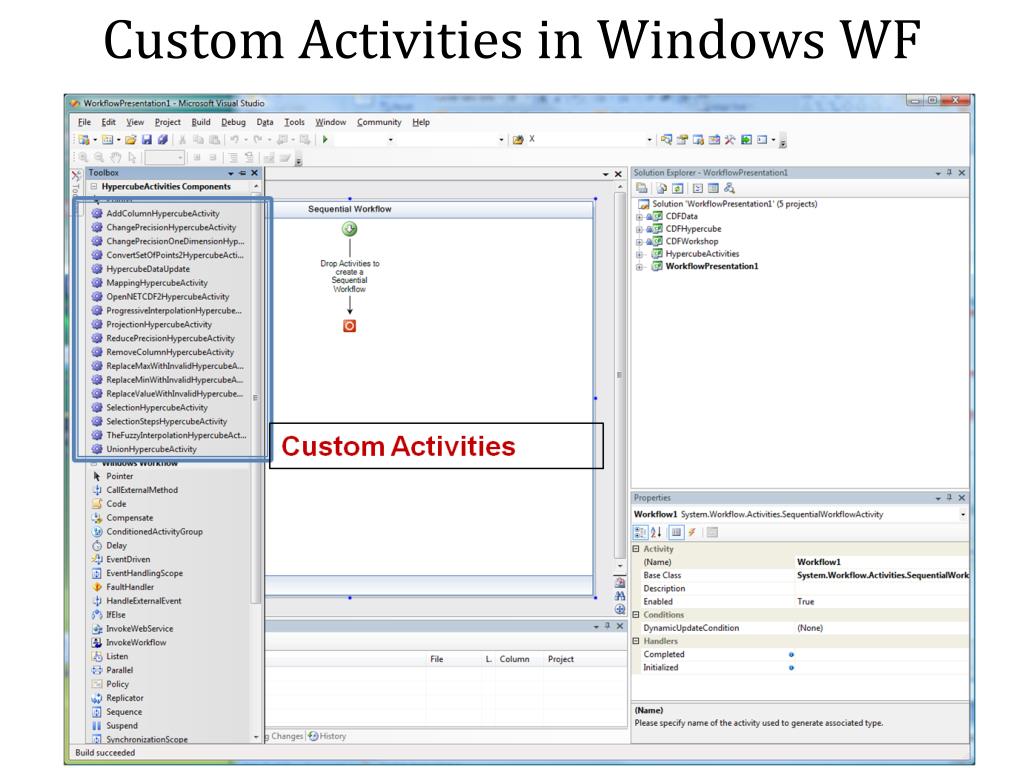Expand the CDFWorkshop project node
Screen dimensions: 1024x768
click(x=639, y=242)
